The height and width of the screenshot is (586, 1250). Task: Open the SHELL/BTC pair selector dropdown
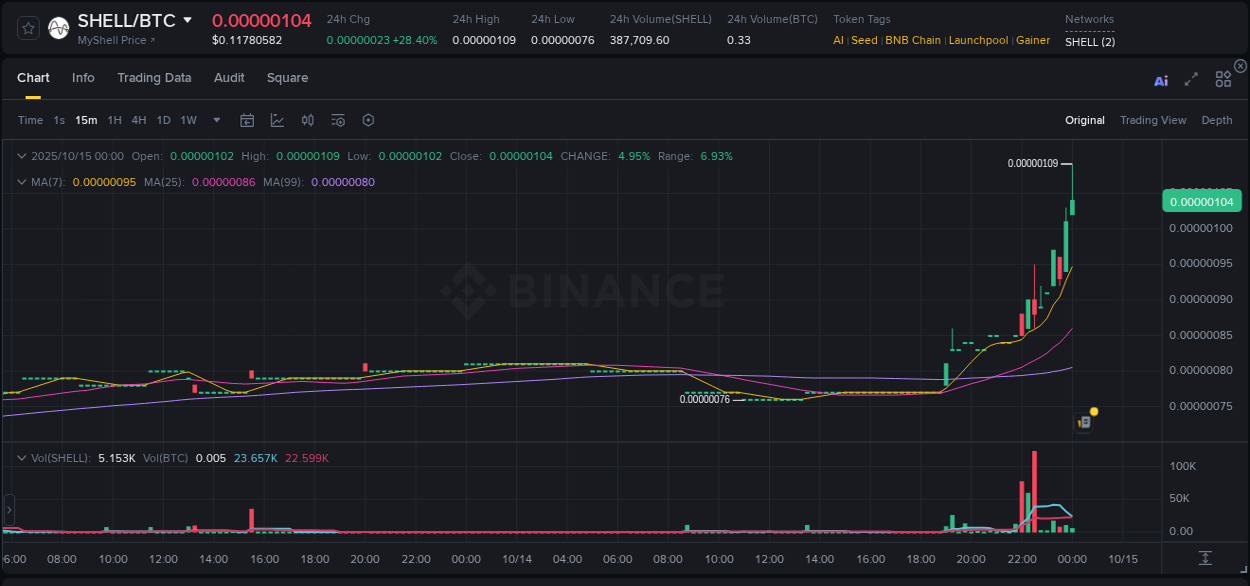coord(188,20)
